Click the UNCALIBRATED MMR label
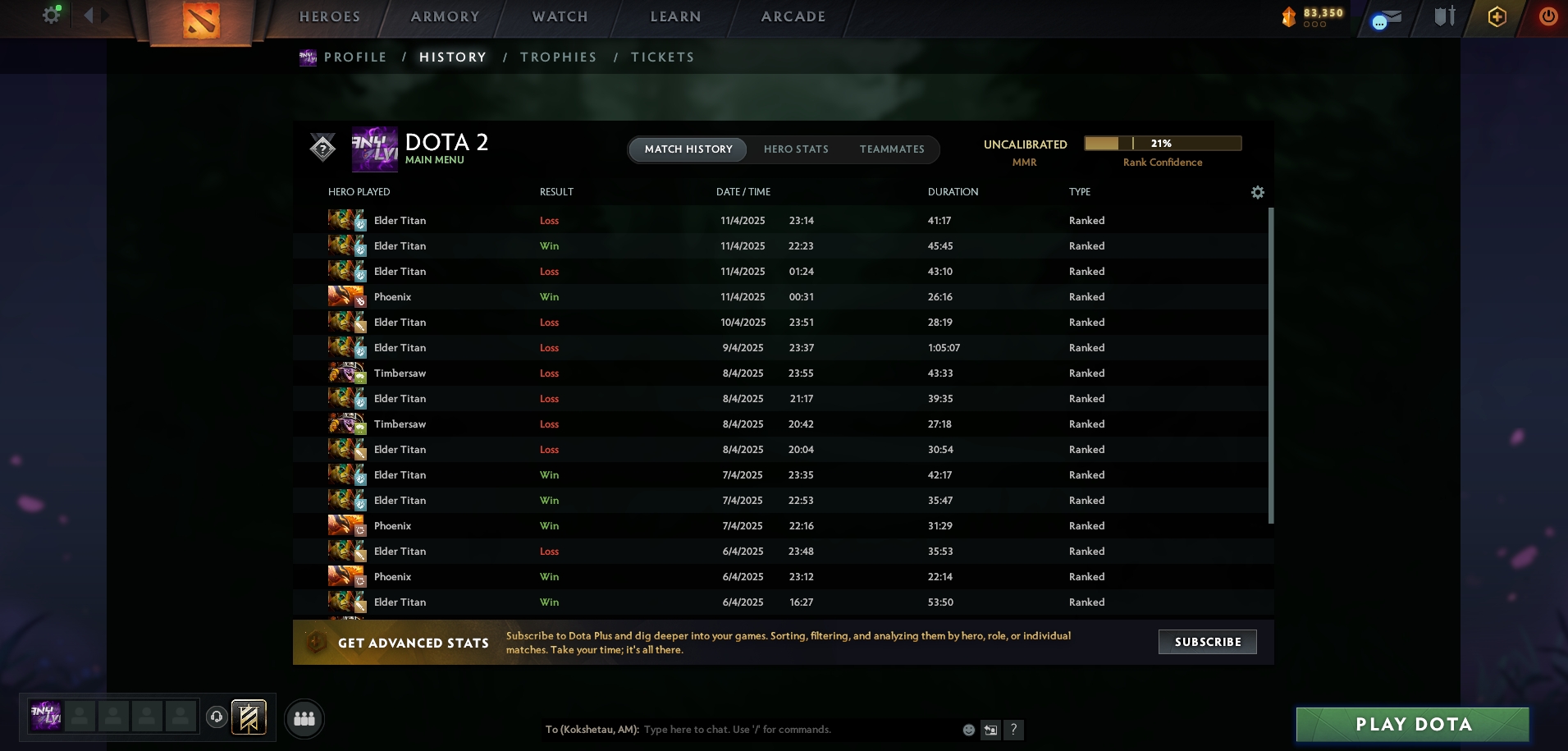 (1026, 153)
